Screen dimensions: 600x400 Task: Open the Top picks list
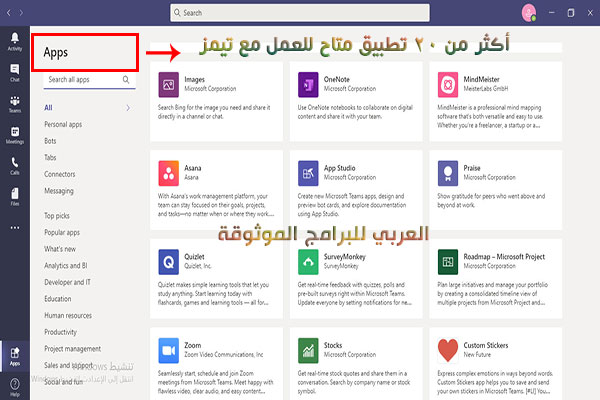57,216
